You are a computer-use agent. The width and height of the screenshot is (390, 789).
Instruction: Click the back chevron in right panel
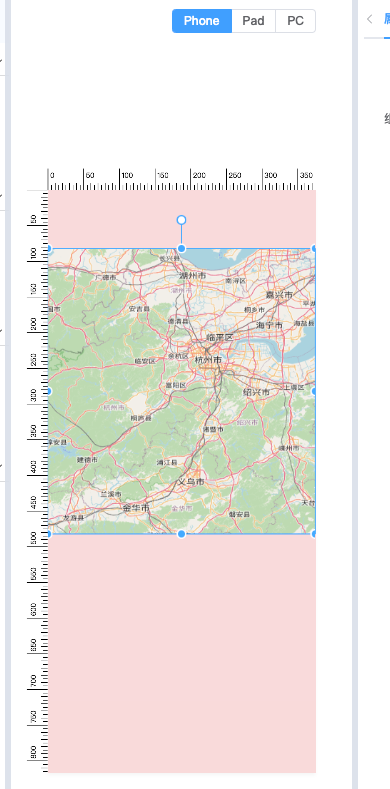coord(370,19)
